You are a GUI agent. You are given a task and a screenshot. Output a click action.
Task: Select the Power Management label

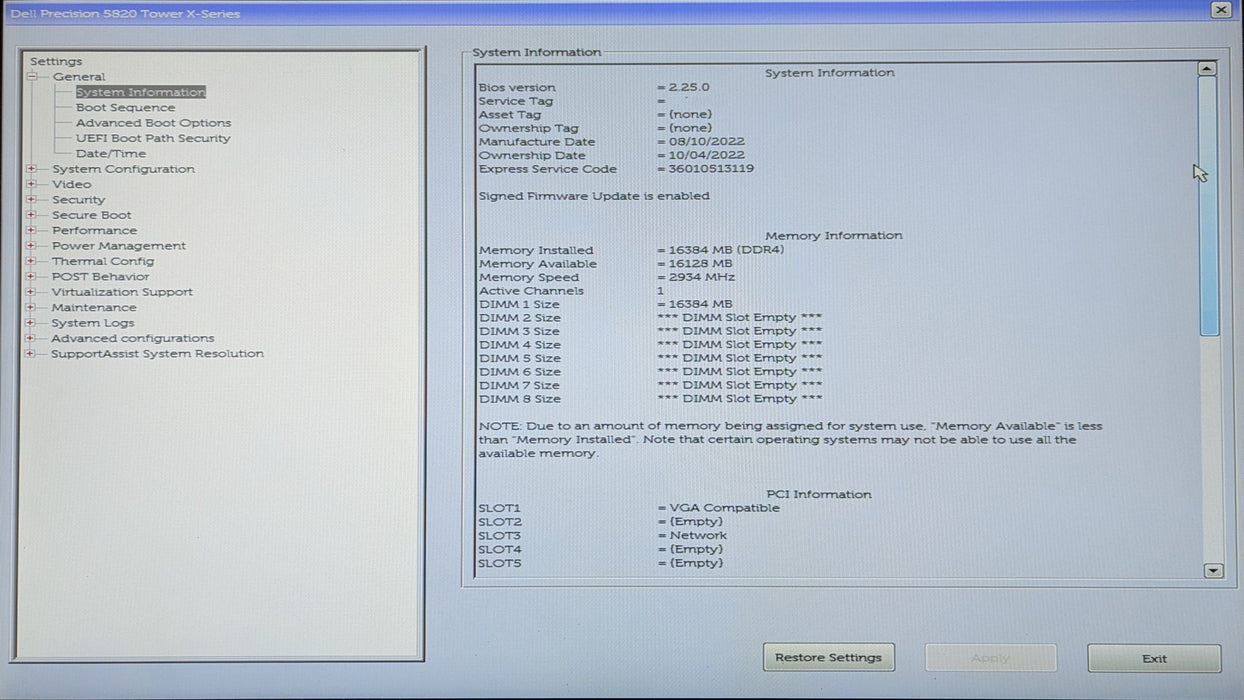click(x=118, y=246)
